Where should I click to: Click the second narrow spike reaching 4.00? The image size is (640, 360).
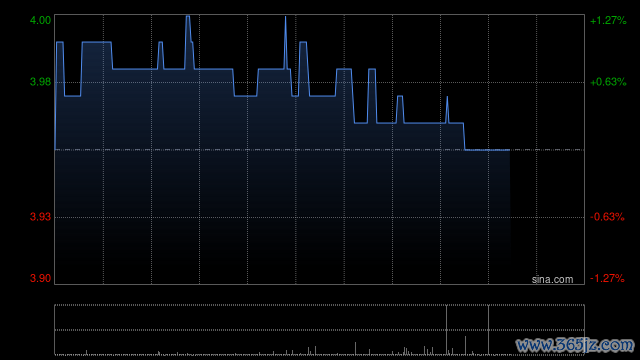coord(285,17)
